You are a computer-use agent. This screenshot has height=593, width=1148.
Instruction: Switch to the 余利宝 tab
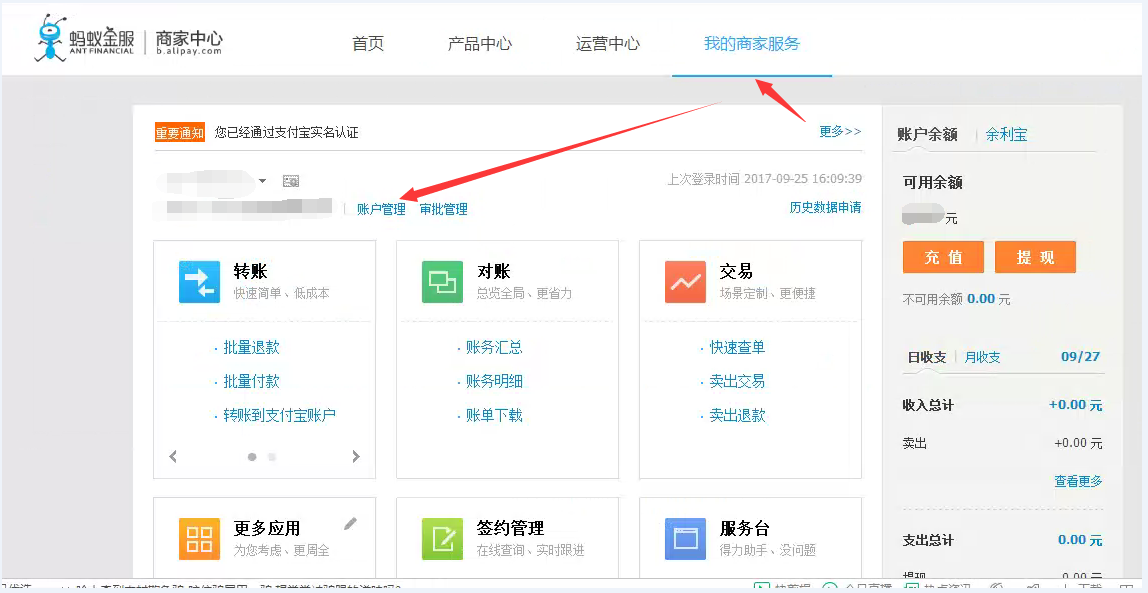coord(1006,134)
